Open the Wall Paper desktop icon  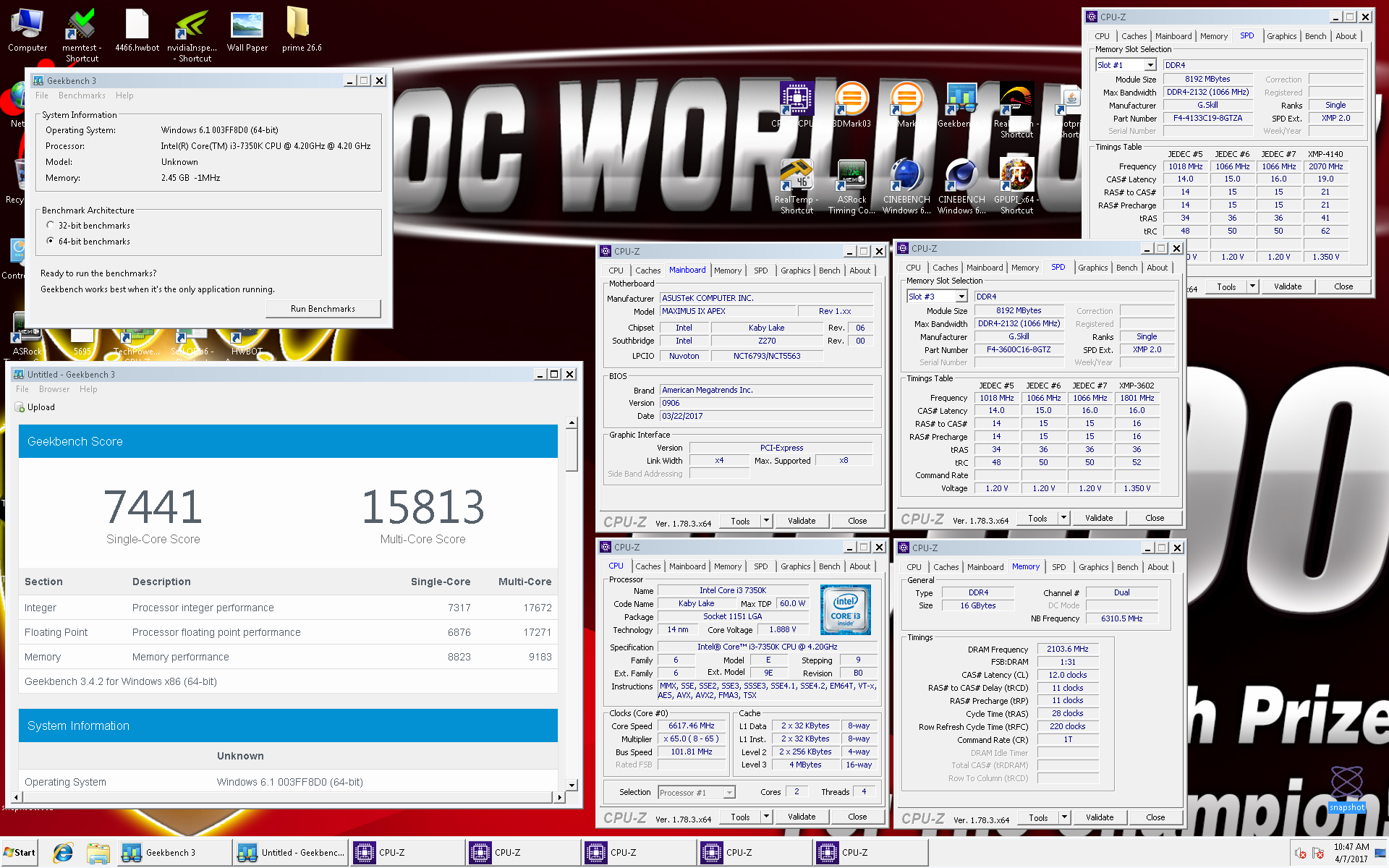247,30
